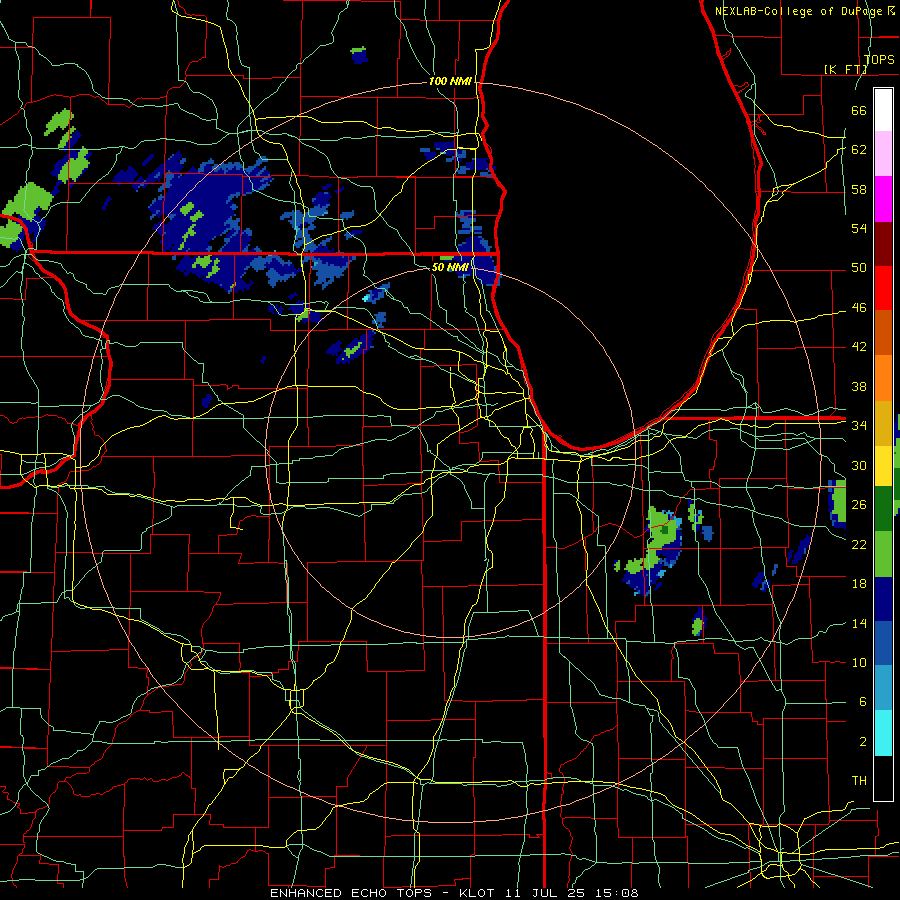Image resolution: width=900 pixels, height=900 pixels.
Task: Click the 'KLOT' radar site identifier
Action: pyautogui.click(x=479, y=893)
